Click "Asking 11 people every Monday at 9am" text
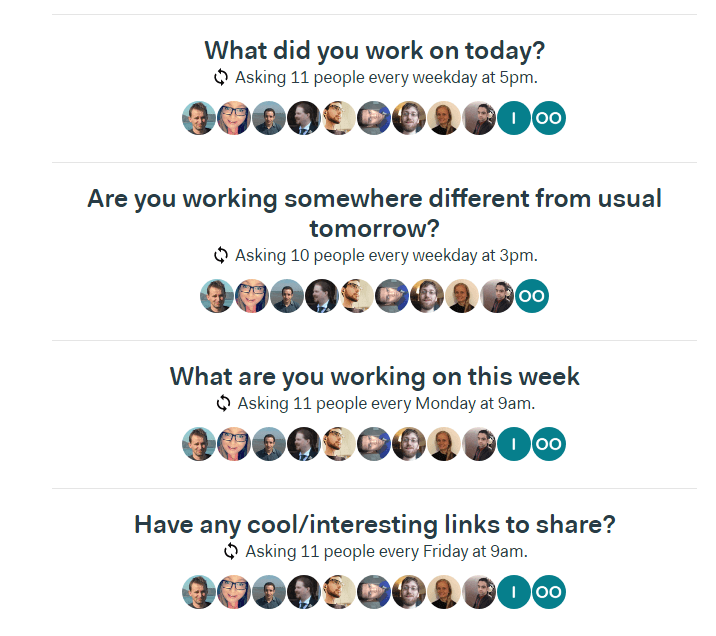This screenshot has height=636, width=716. (x=386, y=403)
